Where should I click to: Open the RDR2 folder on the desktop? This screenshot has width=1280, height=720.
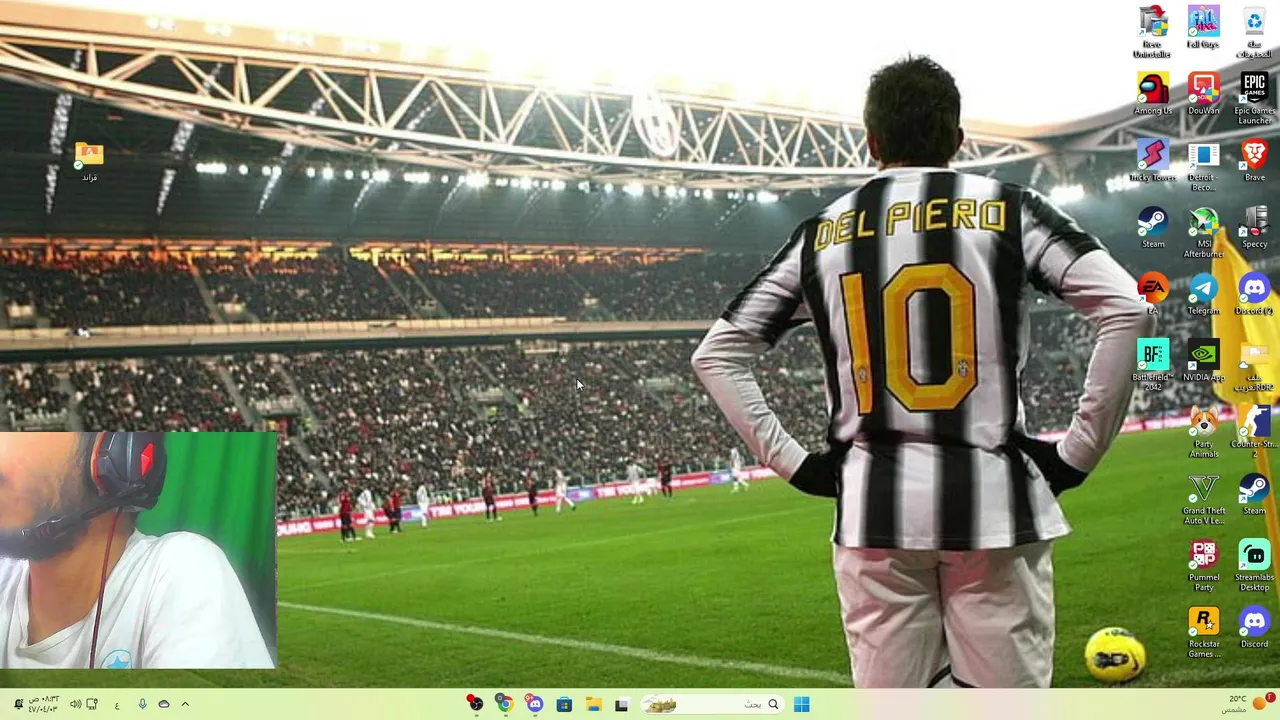tap(1254, 366)
